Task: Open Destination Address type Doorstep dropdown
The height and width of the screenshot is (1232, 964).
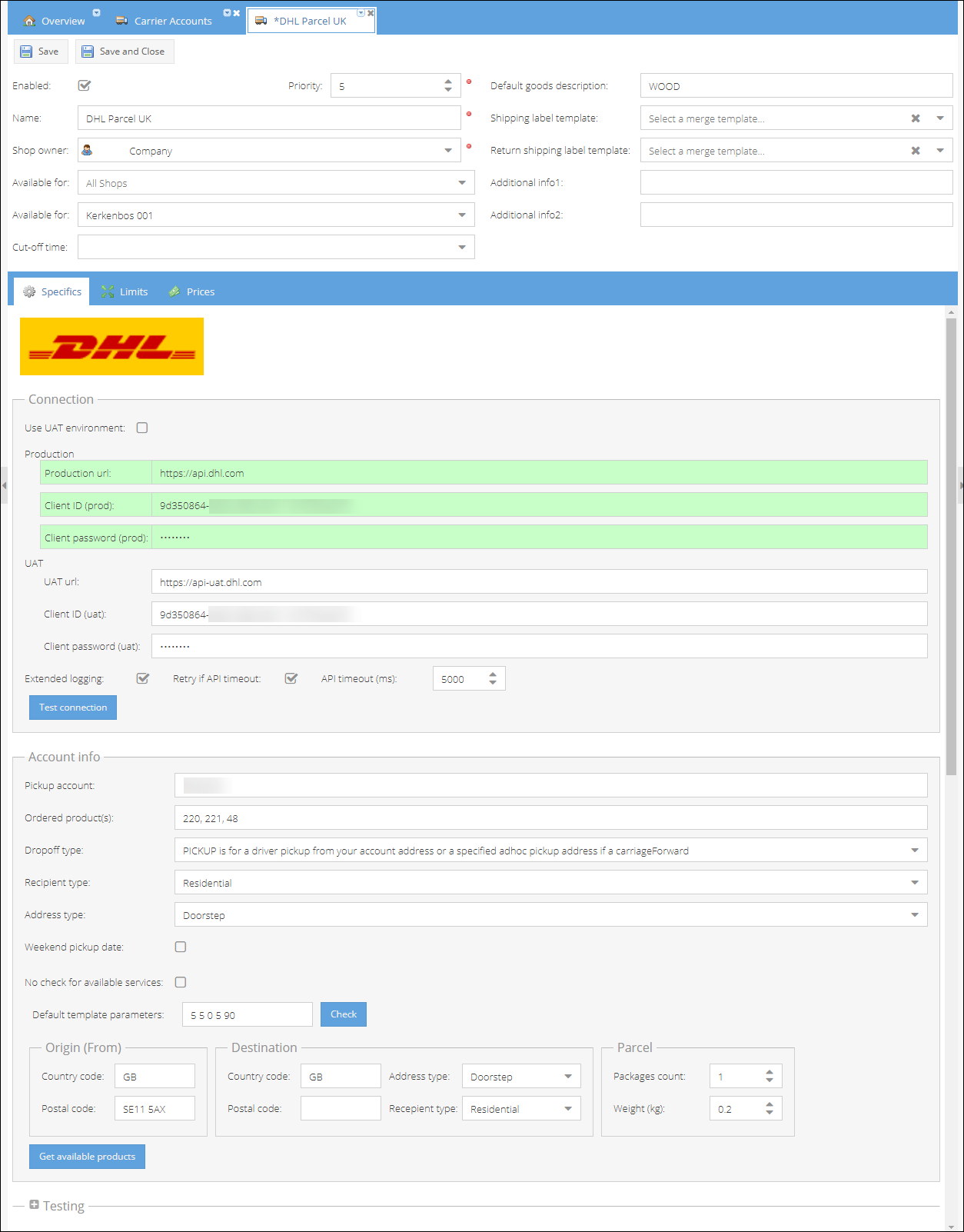Action: coord(568,1077)
